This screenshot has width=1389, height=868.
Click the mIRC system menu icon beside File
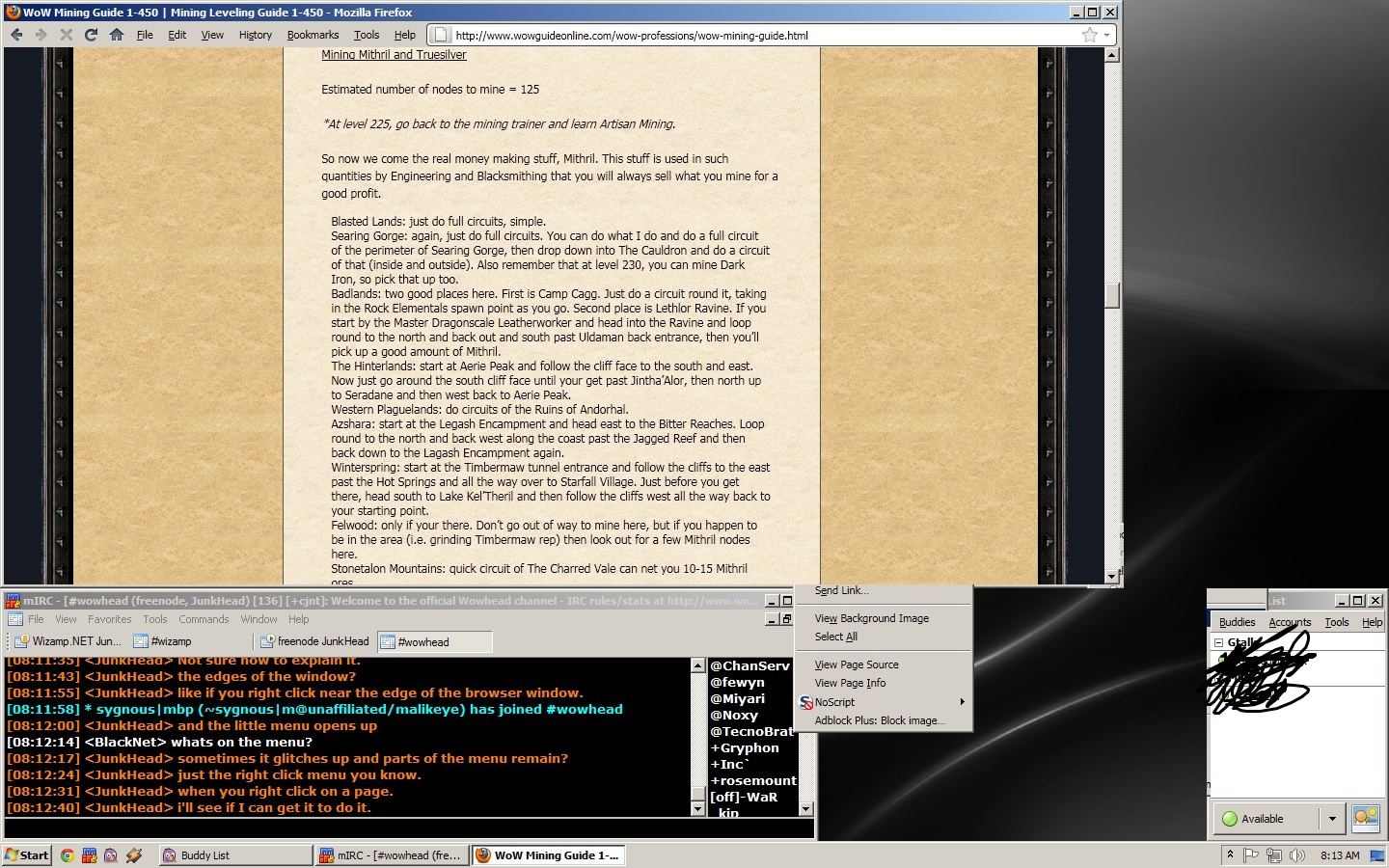[x=15, y=619]
